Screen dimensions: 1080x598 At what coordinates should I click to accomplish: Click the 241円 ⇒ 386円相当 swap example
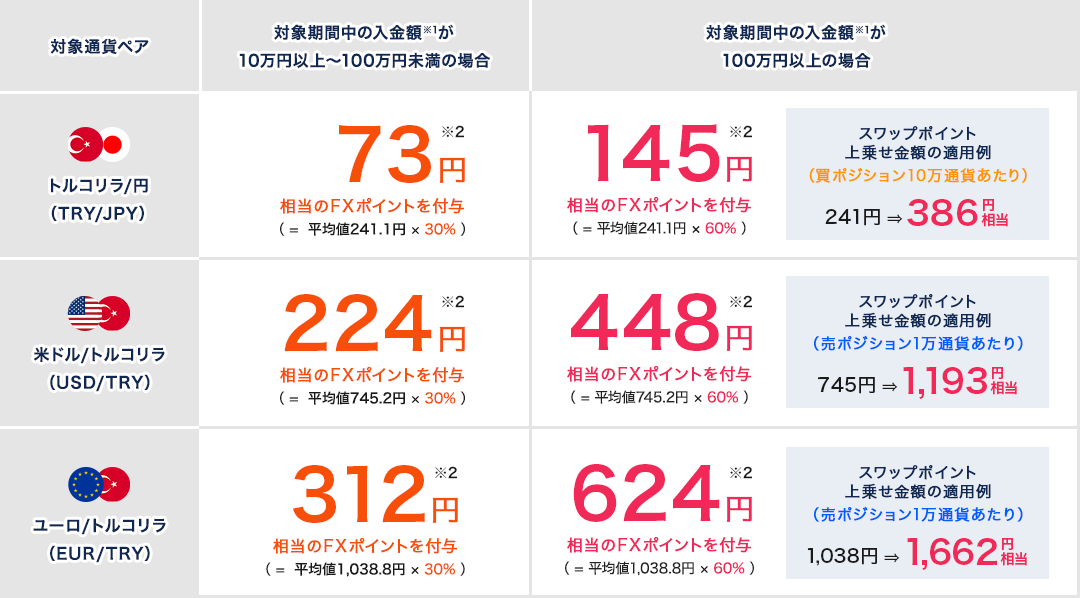pos(917,214)
